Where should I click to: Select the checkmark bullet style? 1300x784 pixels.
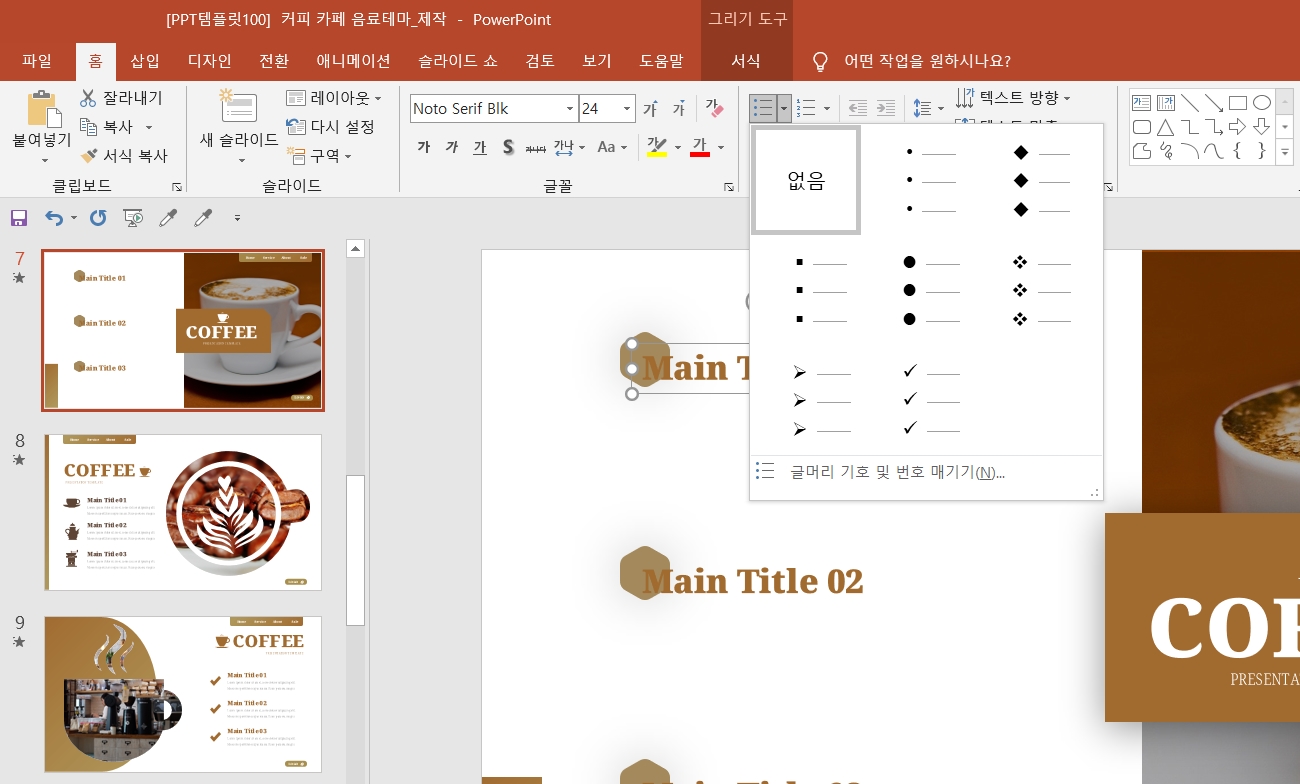click(932, 399)
